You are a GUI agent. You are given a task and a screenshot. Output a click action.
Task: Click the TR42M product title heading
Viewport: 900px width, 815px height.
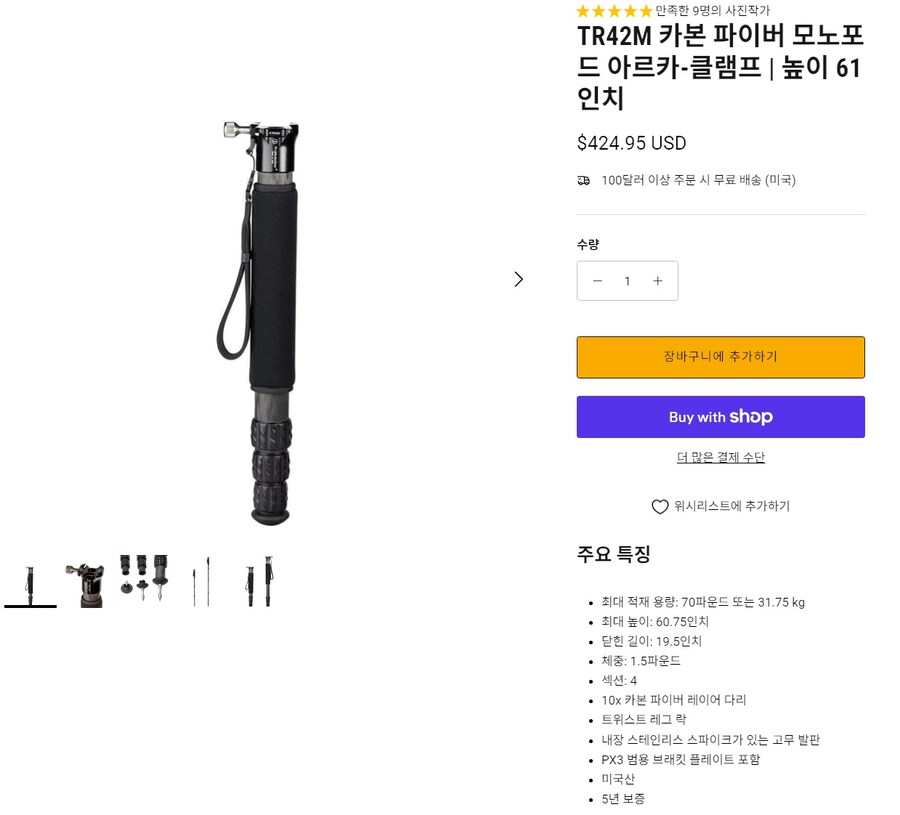[720, 68]
